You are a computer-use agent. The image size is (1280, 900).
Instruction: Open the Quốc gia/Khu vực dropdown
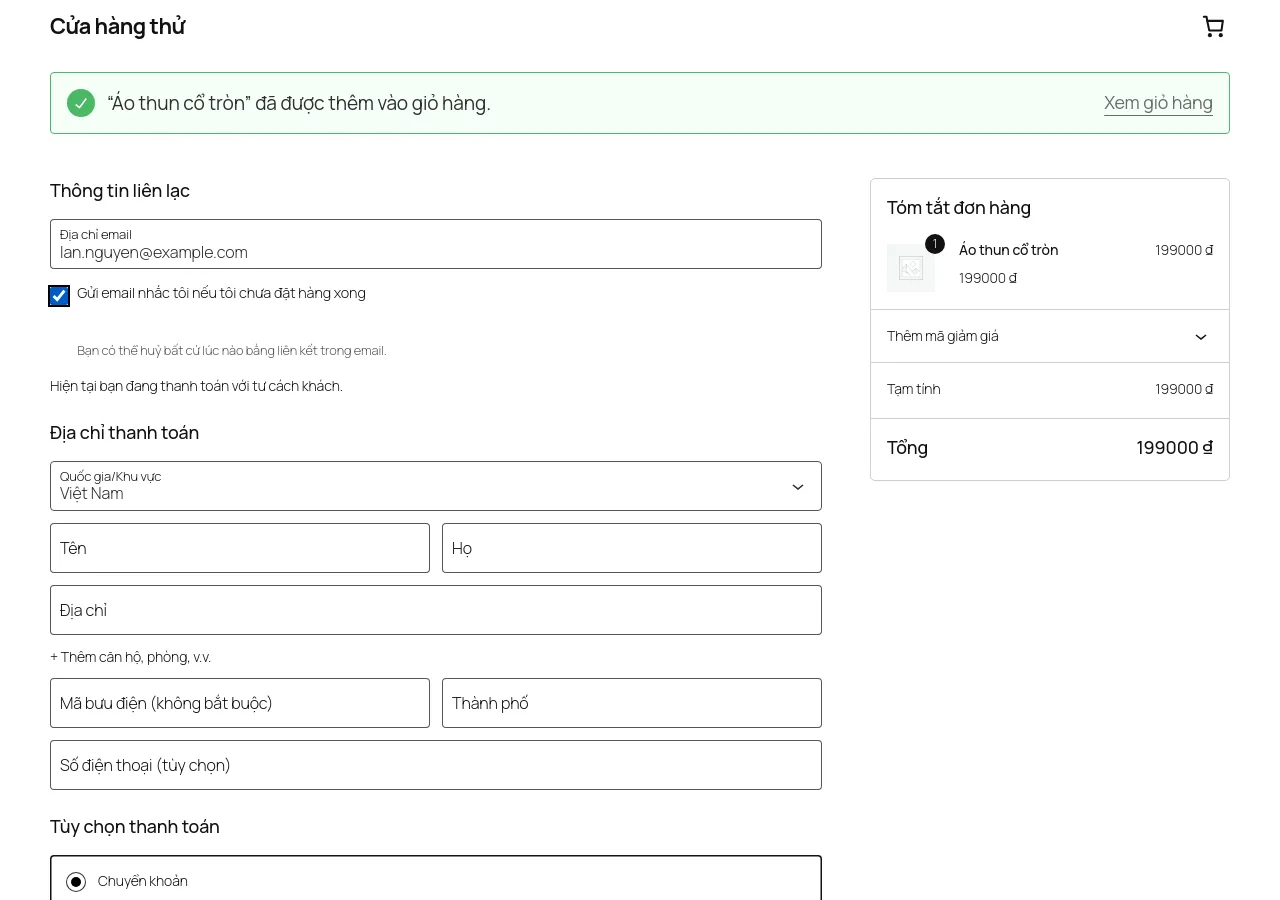[436, 486]
